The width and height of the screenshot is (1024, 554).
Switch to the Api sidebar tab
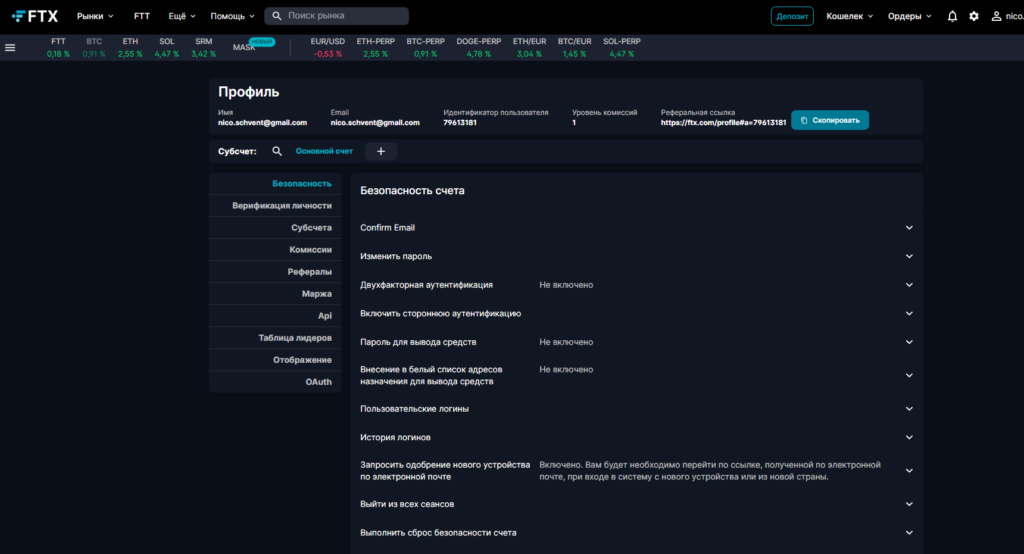pyautogui.click(x=324, y=315)
